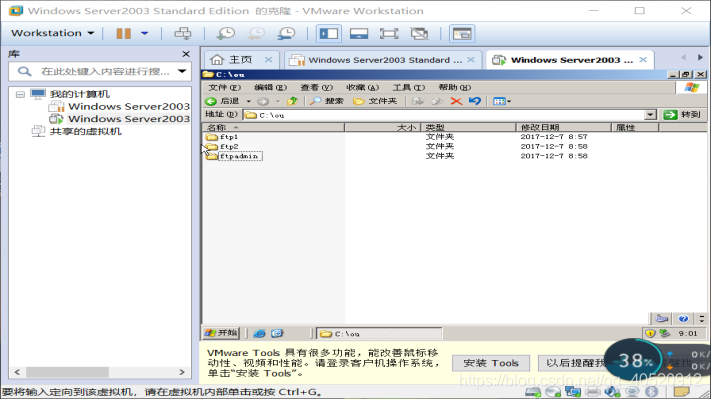Image resolution: width=712 pixels, height=399 pixels.
Task: Open the 工具(T) menu
Action: coord(408,87)
